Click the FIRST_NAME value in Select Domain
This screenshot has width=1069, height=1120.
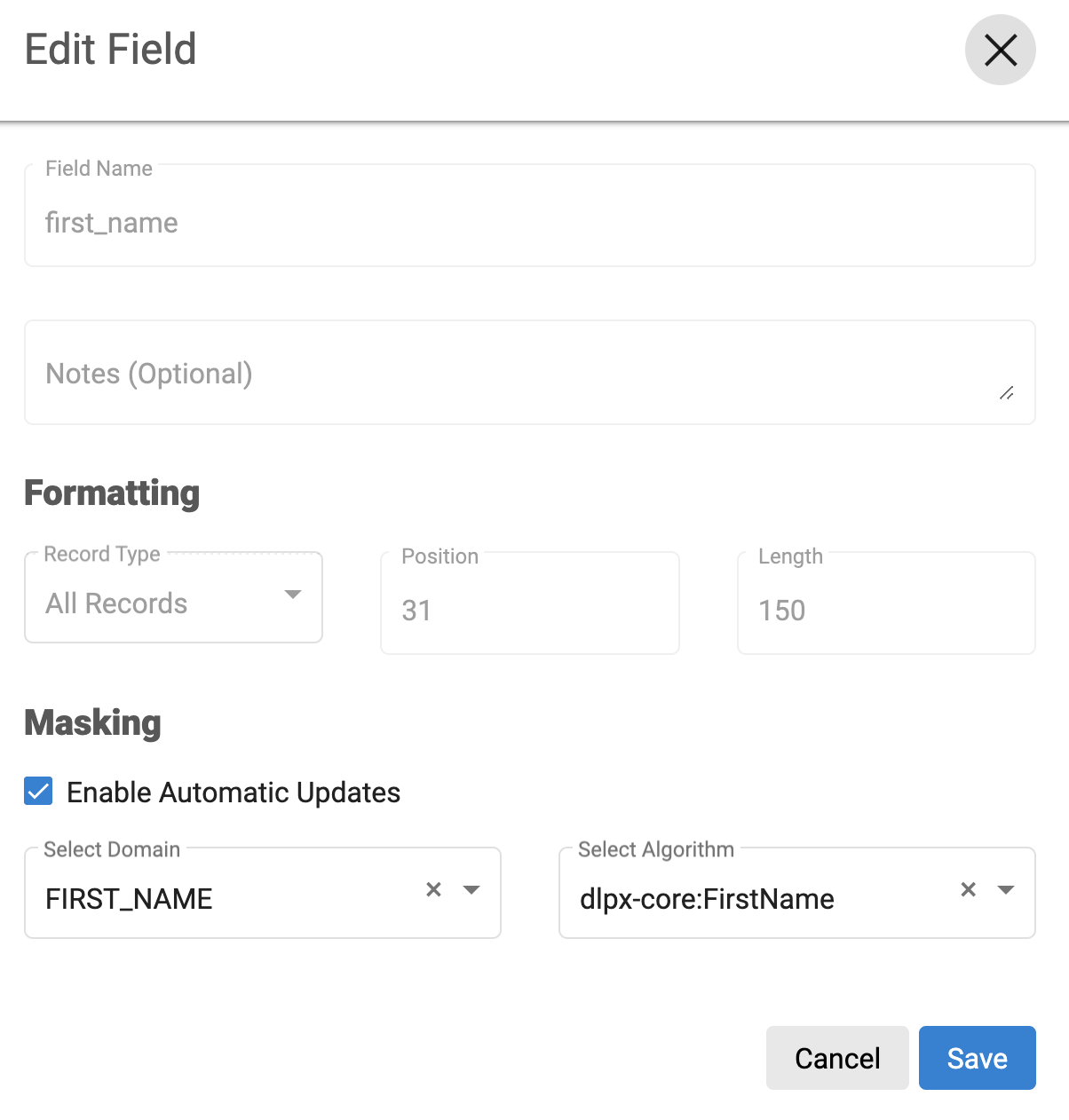(130, 899)
